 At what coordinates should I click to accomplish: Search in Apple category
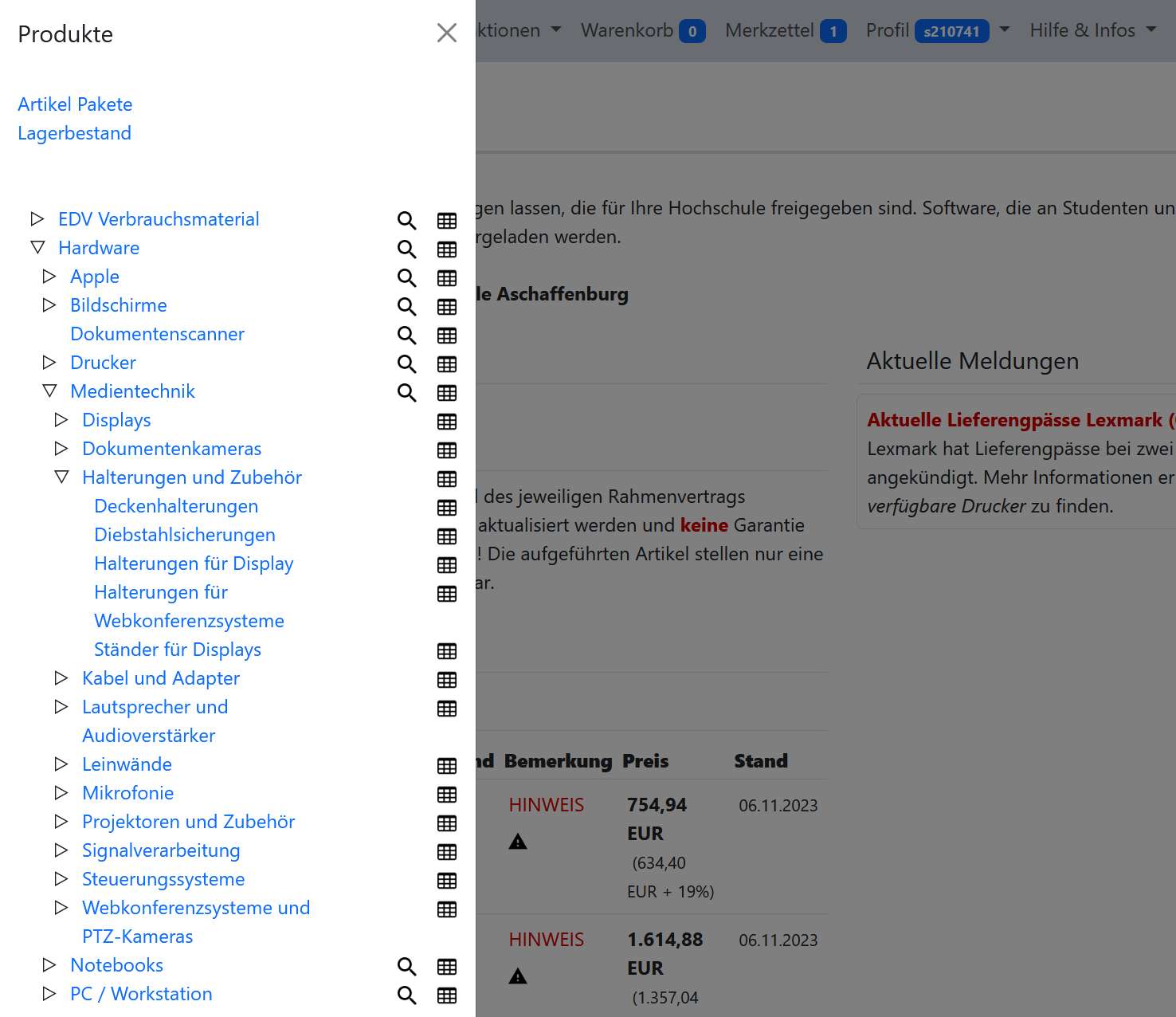pos(407,278)
